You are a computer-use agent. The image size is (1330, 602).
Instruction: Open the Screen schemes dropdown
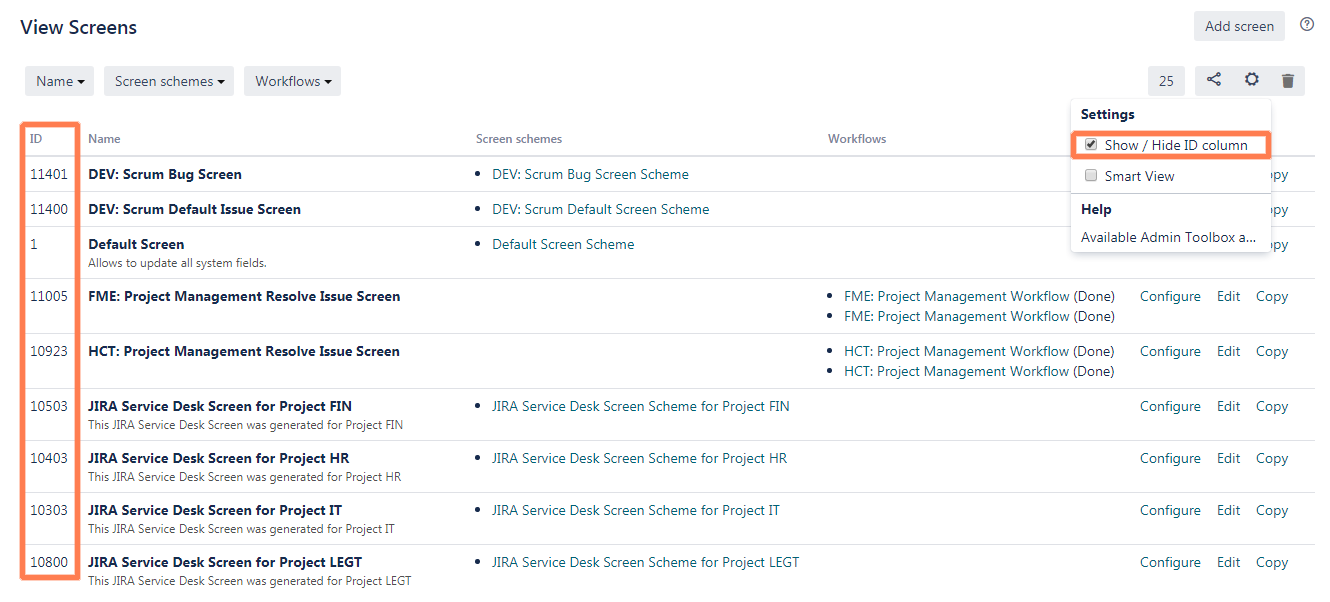click(x=168, y=81)
